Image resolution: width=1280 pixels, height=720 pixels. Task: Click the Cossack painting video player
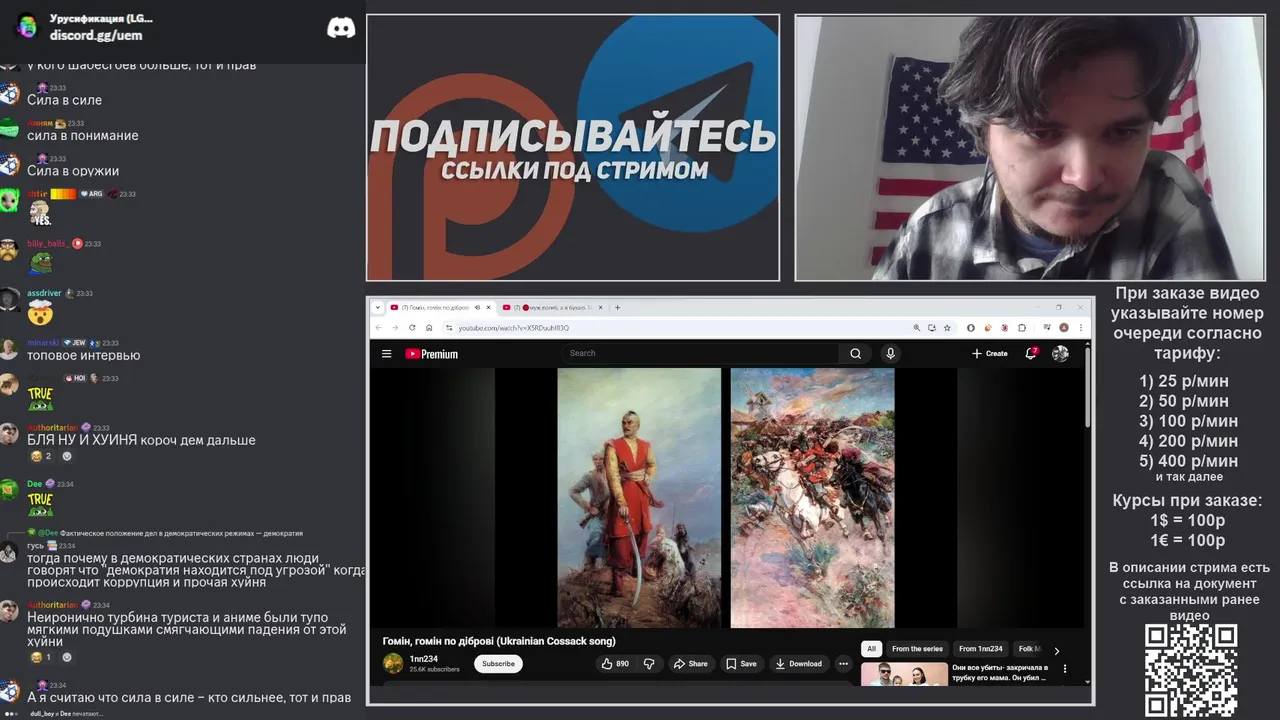726,498
